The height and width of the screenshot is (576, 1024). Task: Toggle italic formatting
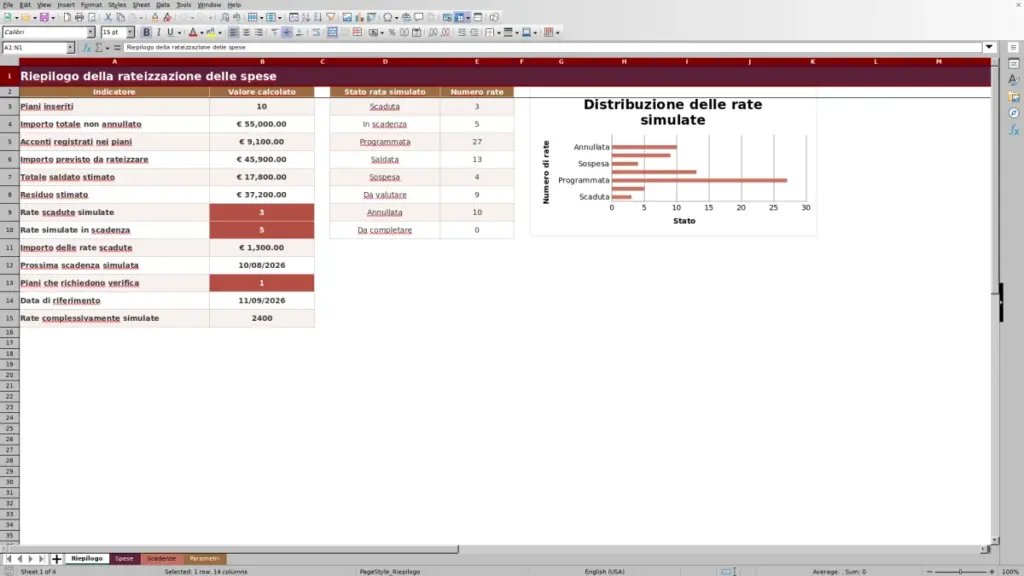(159, 32)
